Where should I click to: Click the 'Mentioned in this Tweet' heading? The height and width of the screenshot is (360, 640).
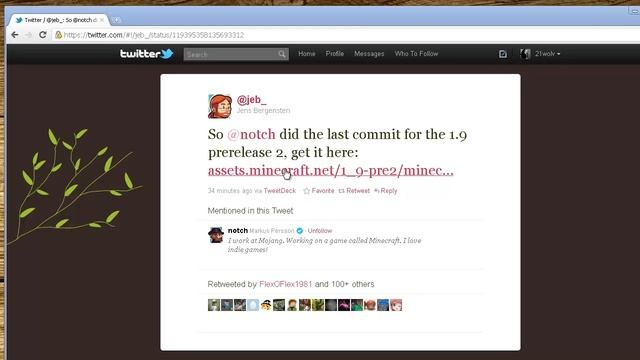(250, 211)
